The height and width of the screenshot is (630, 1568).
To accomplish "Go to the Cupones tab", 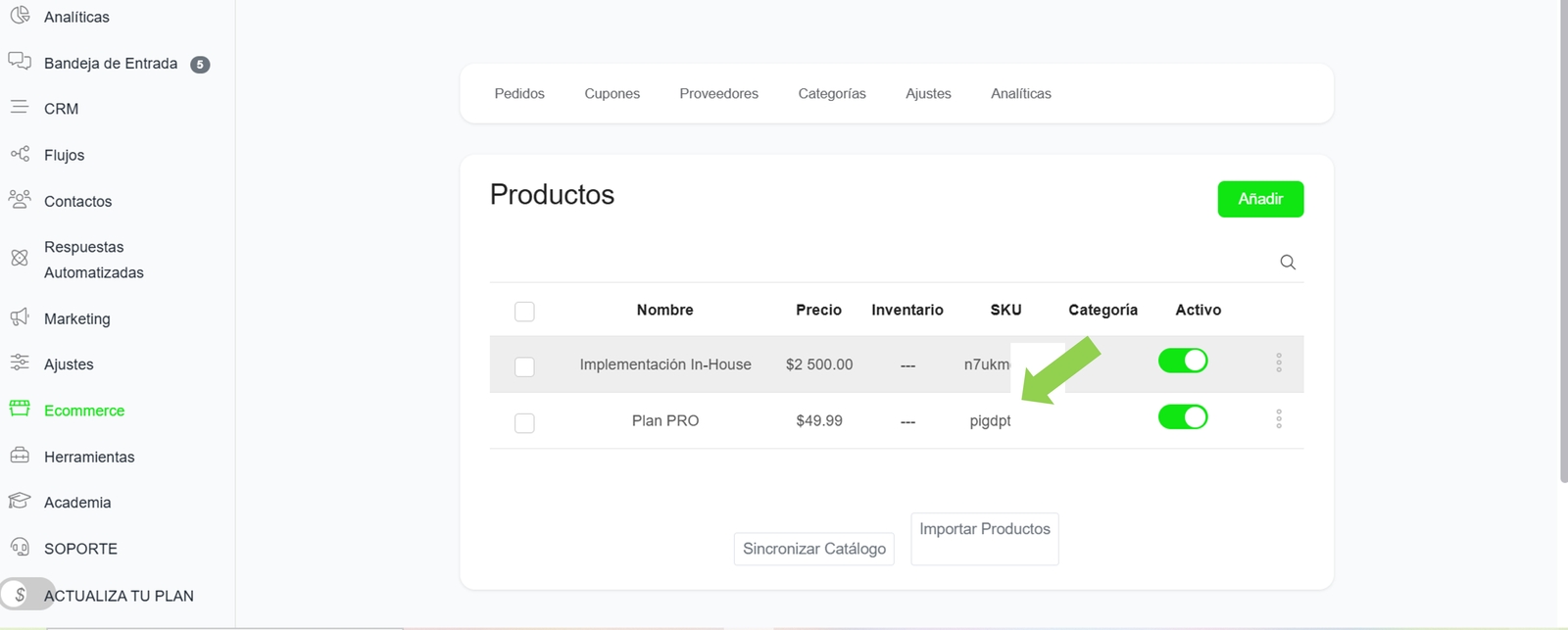I will click(612, 93).
